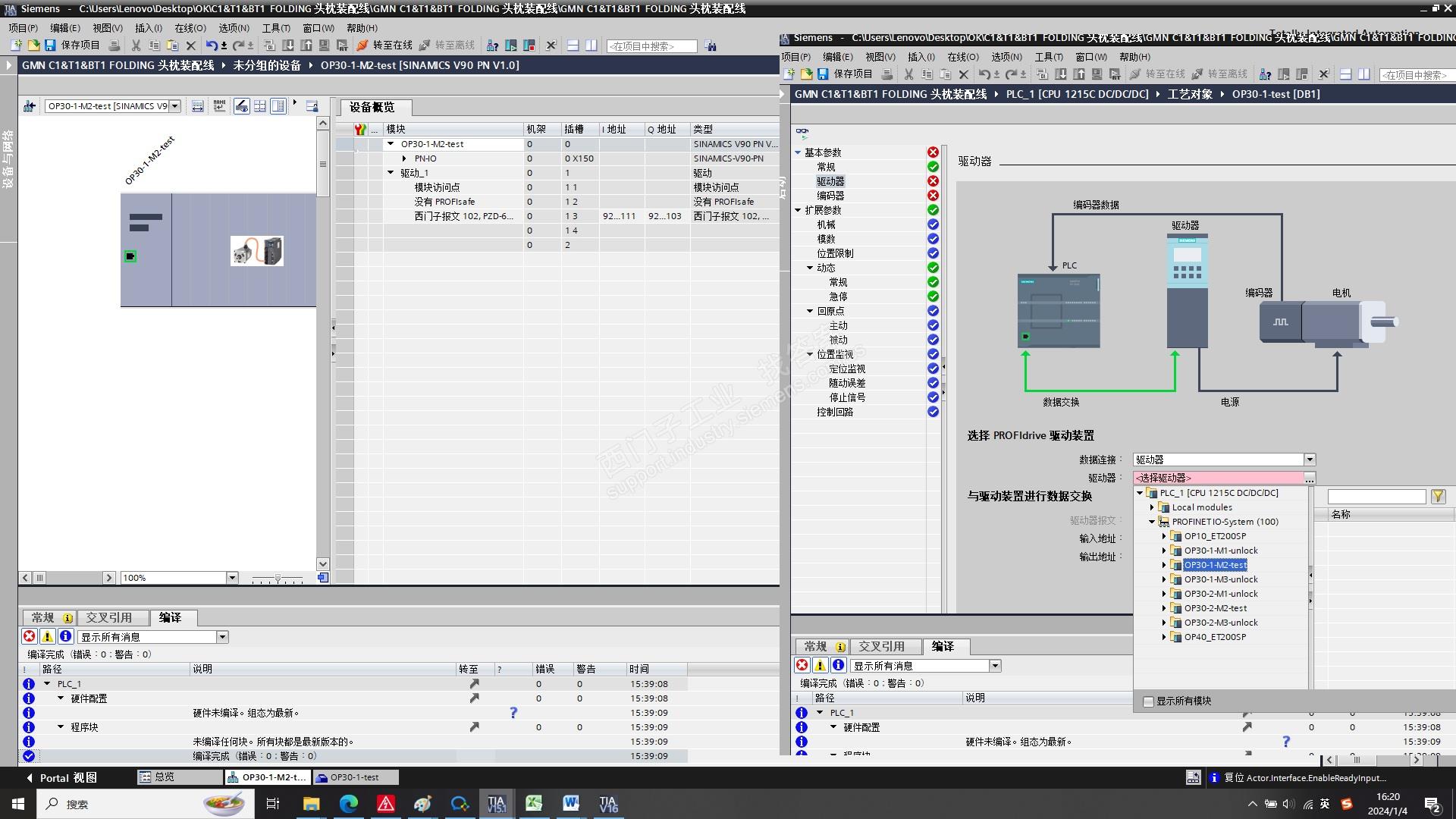The width and height of the screenshot is (1456, 819).
Task: Click the Cut scissors icon in left toolbar
Action: [136, 45]
